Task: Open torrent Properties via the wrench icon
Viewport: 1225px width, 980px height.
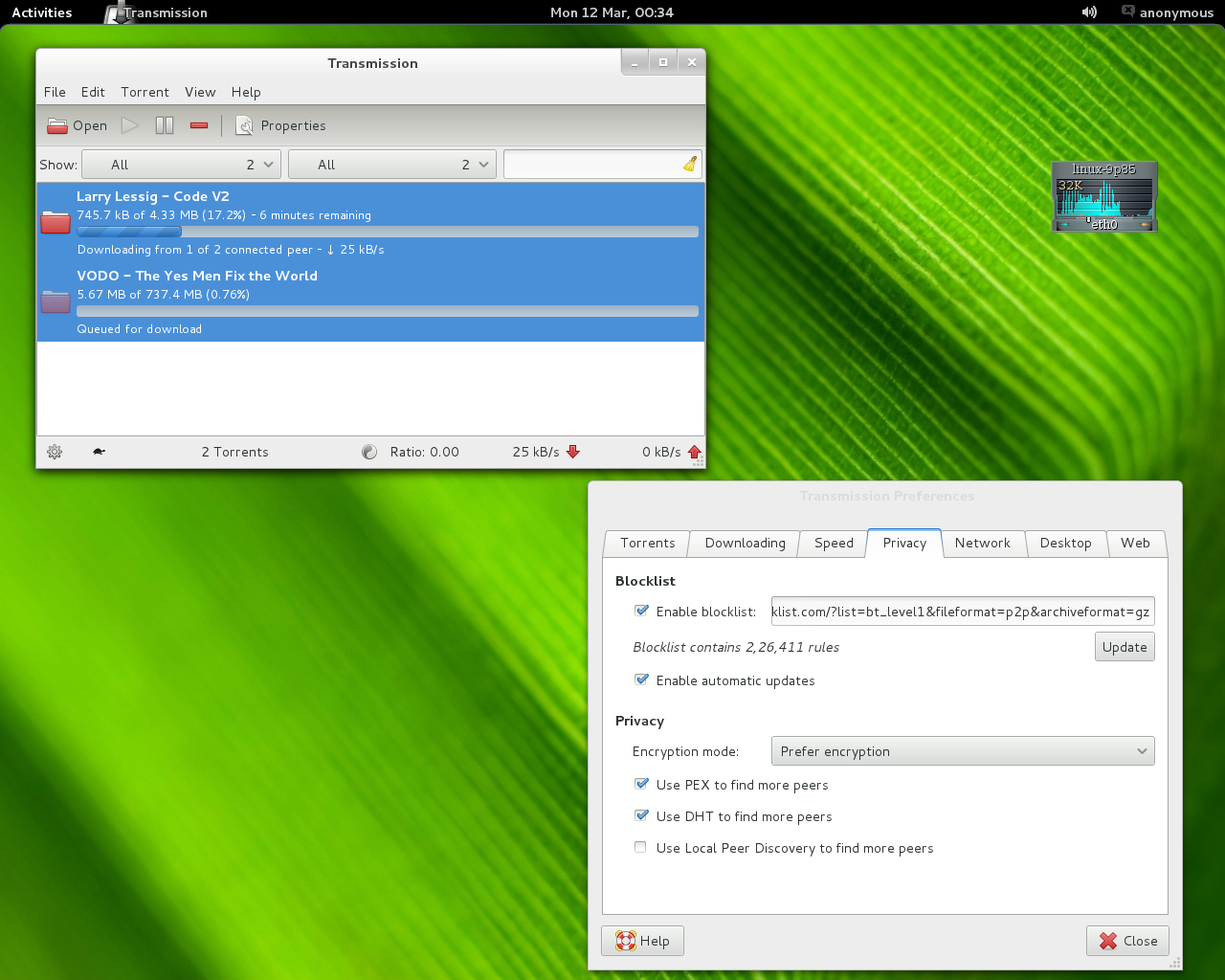Action: coord(244,125)
